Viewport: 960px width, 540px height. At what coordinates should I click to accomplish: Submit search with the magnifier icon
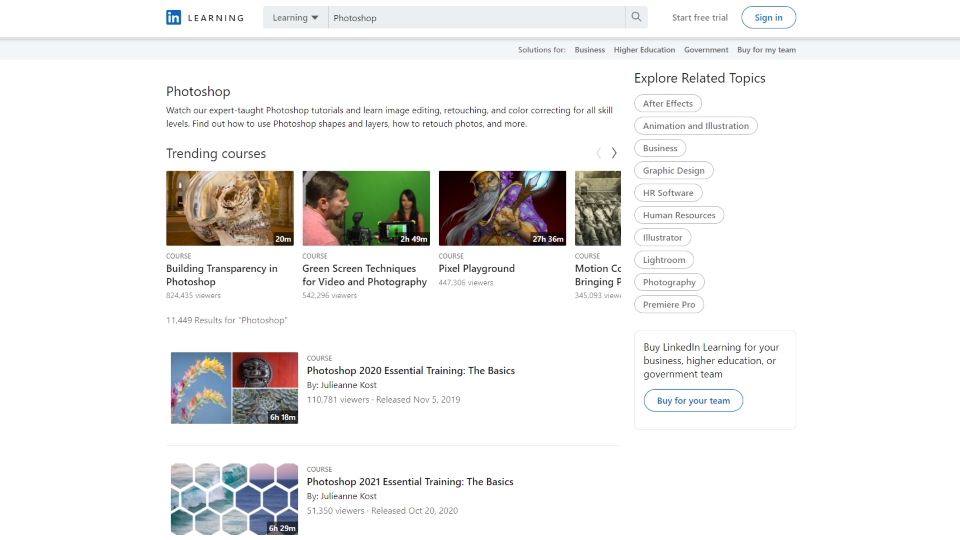636,17
